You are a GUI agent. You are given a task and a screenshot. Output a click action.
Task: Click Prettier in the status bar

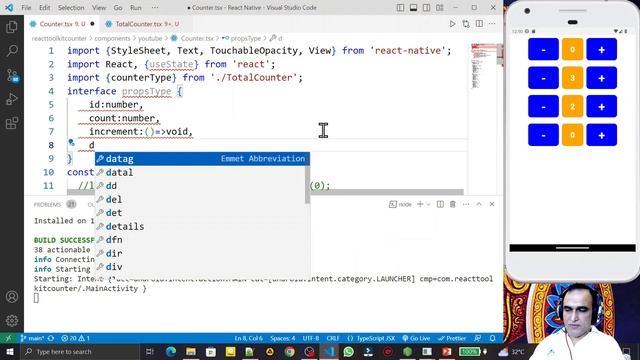point(452,338)
